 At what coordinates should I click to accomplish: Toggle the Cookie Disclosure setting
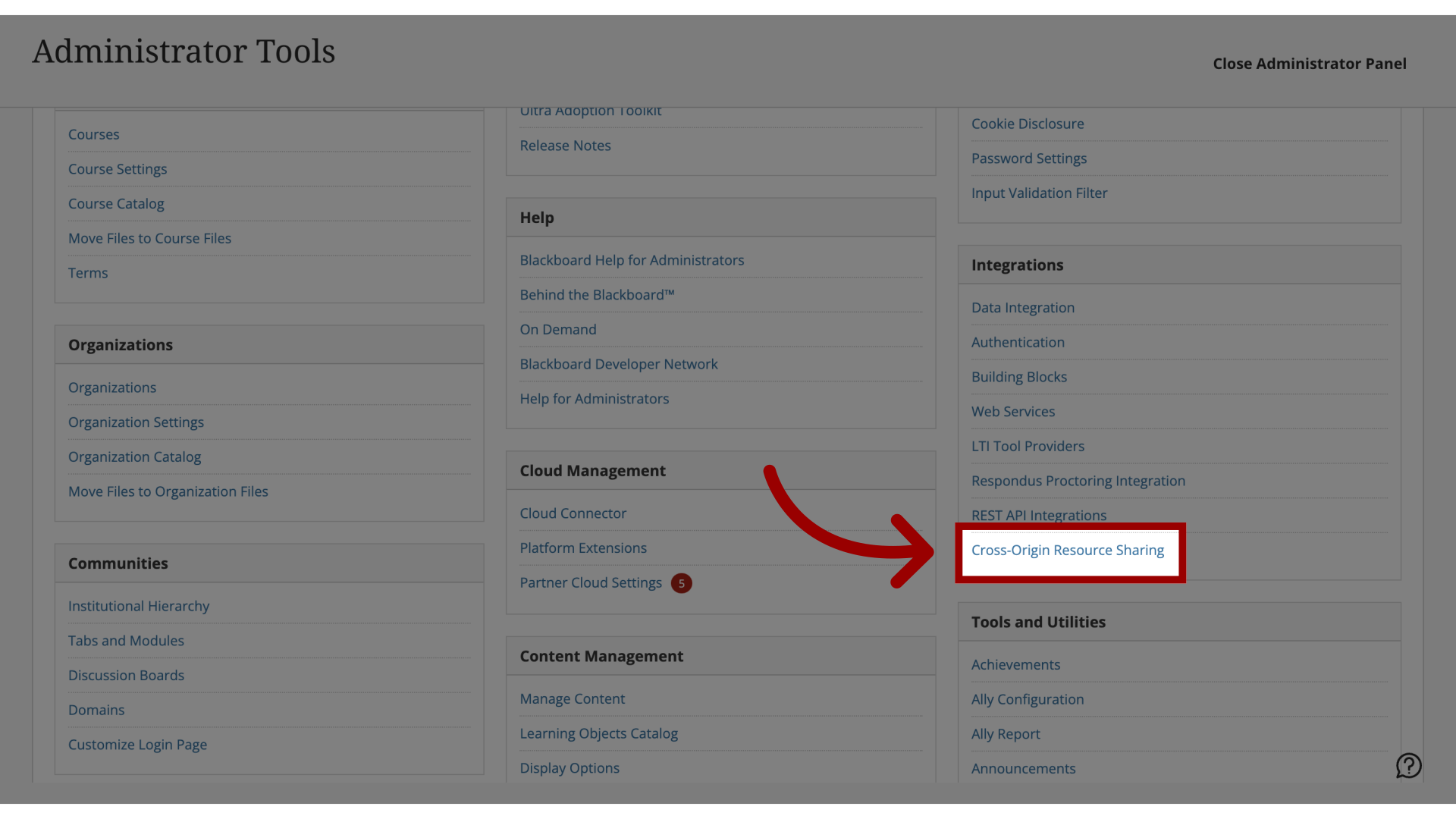point(1027,124)
